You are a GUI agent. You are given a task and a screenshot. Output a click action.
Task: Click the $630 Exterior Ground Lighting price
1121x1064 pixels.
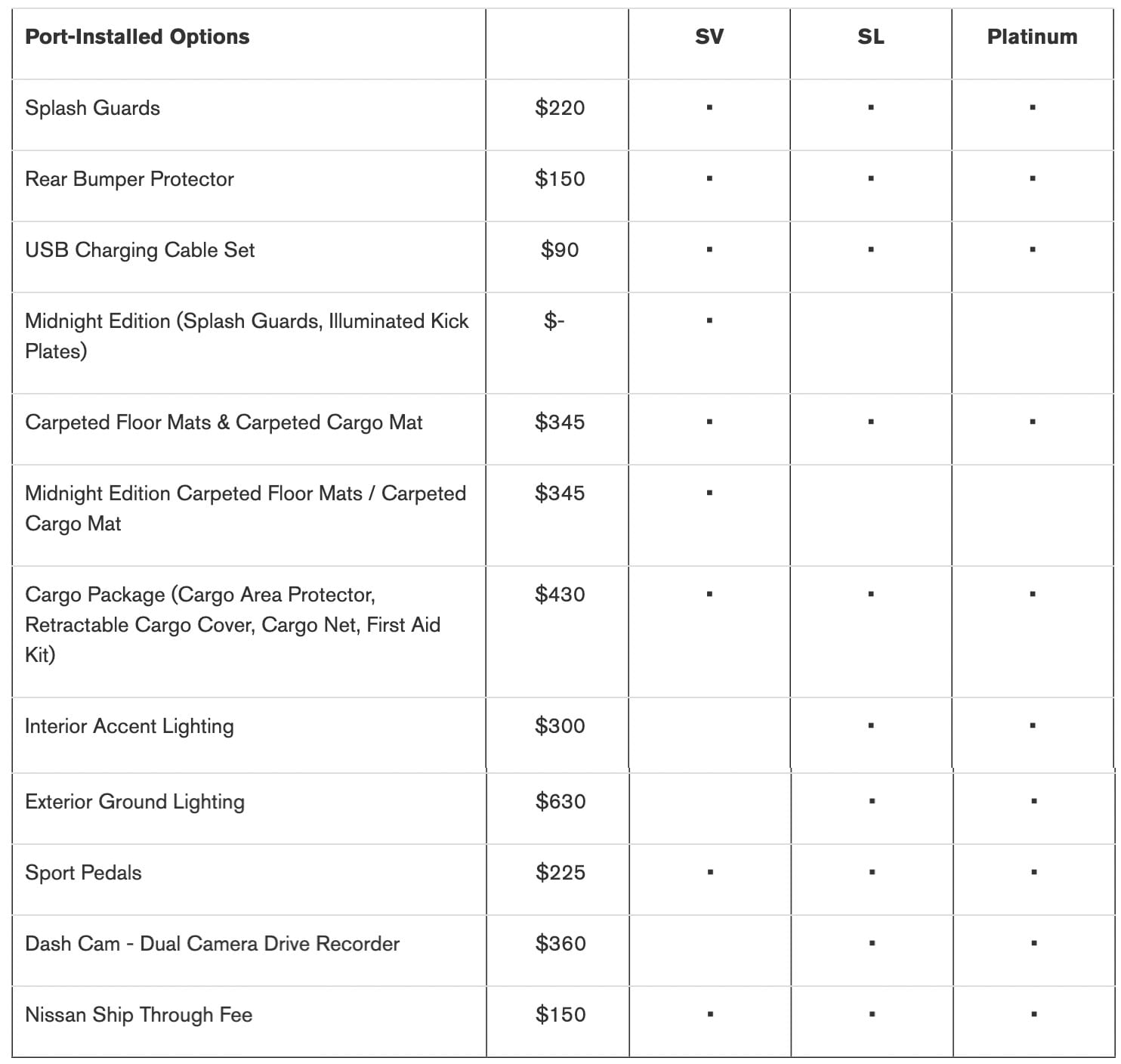click(560, 802)
